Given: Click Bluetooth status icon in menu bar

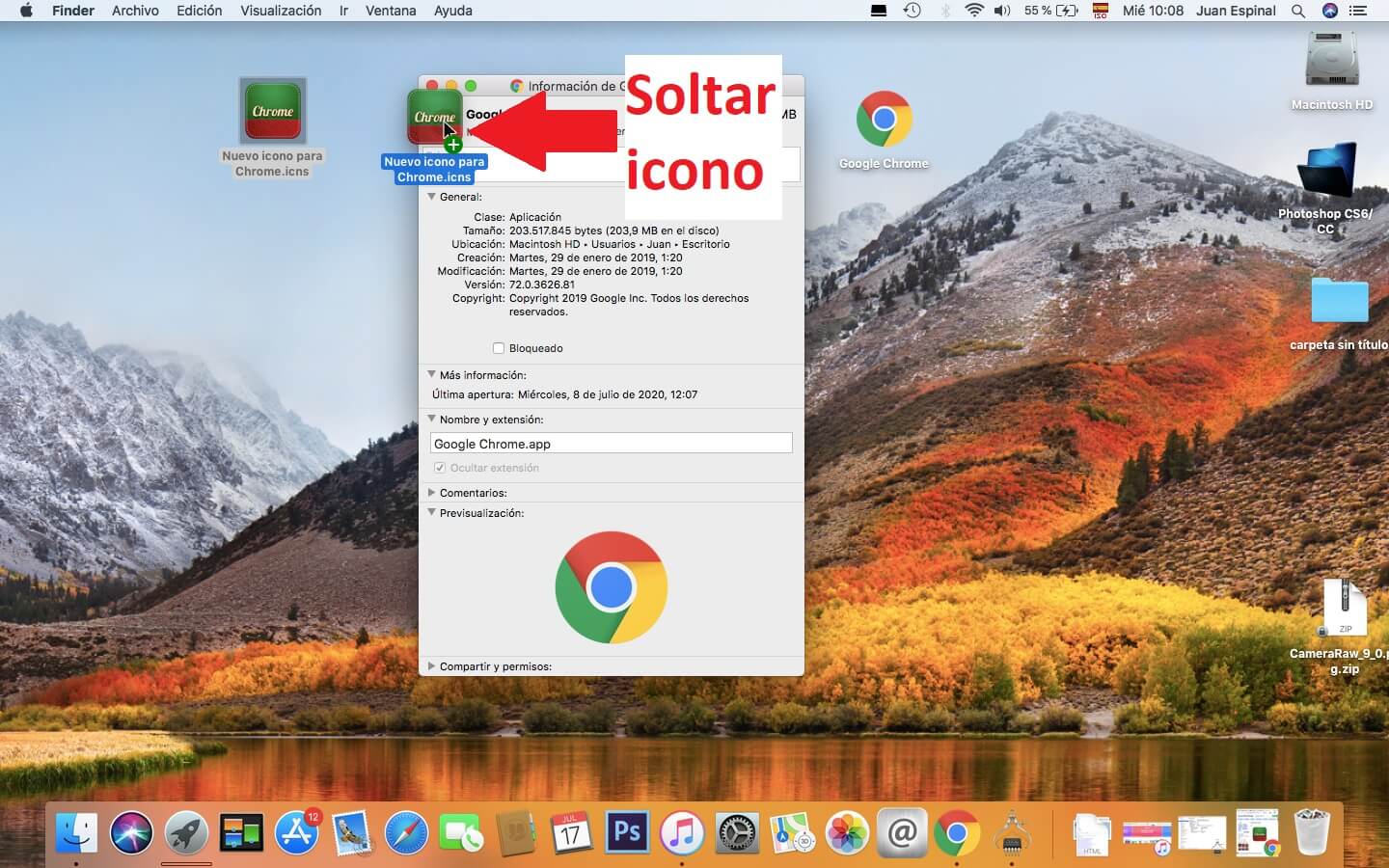Looking at the screenshot, I should coord(945,11).
